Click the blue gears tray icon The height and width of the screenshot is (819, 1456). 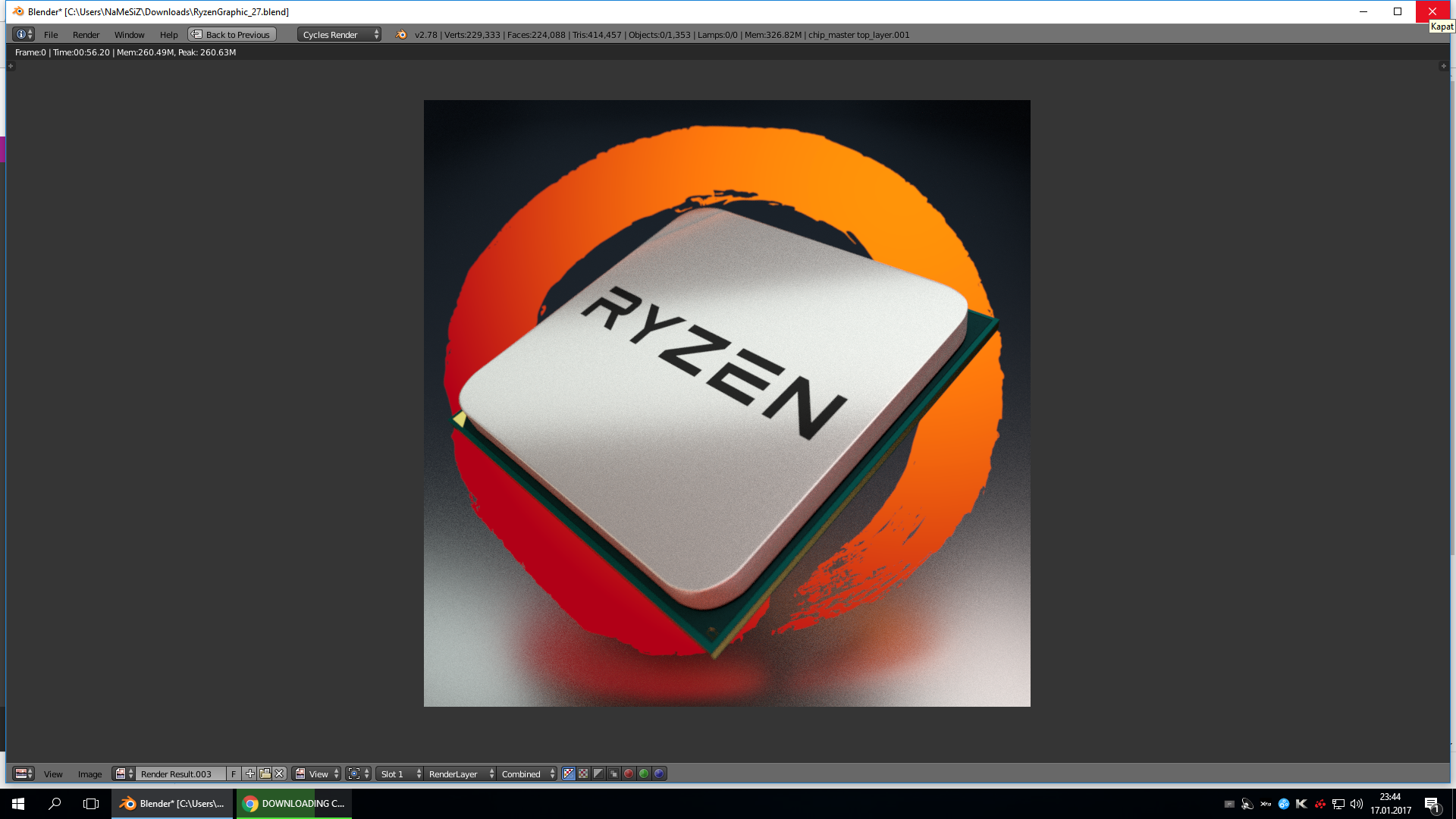pos(1284,804)
